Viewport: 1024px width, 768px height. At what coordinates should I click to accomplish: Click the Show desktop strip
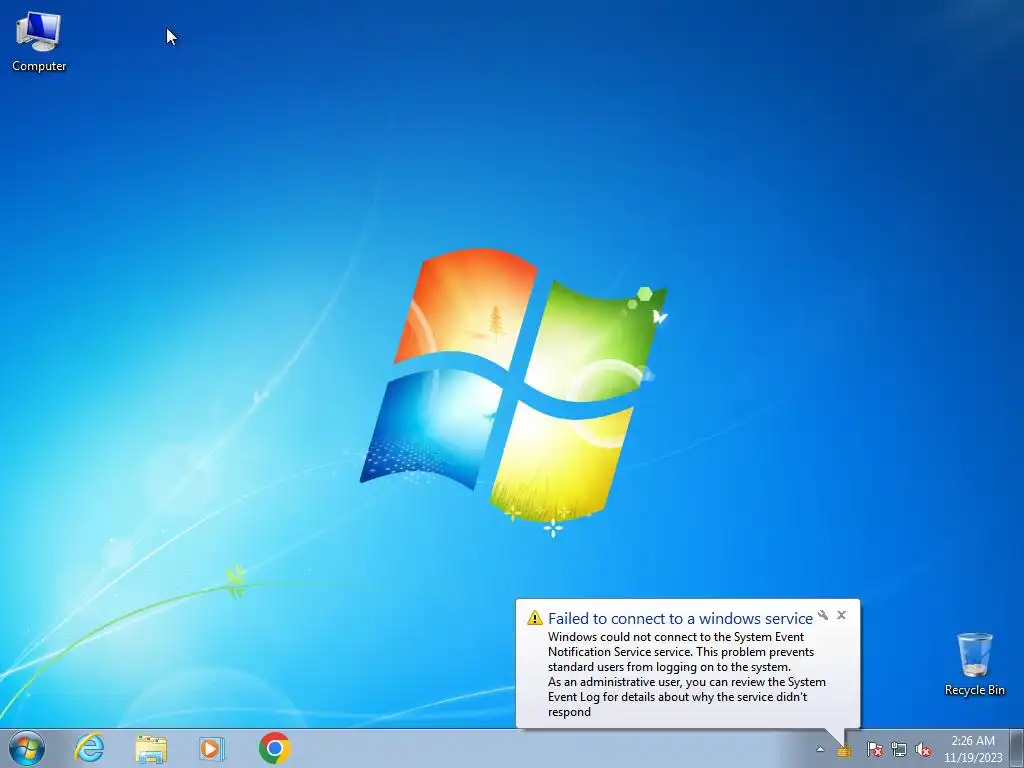(x=1017, y=748)
